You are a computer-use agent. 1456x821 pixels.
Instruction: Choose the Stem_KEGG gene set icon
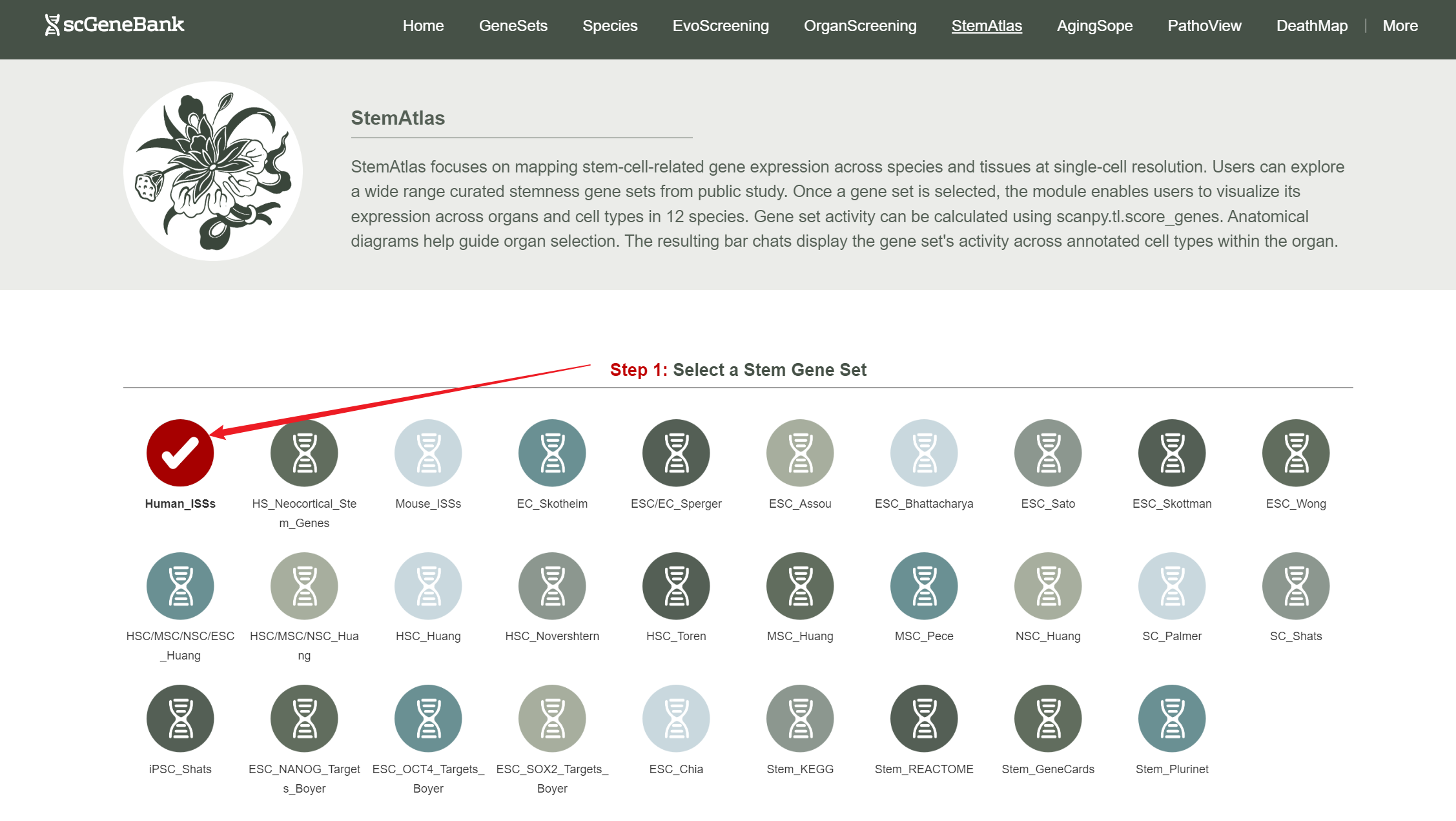click(x=800, y=718)
